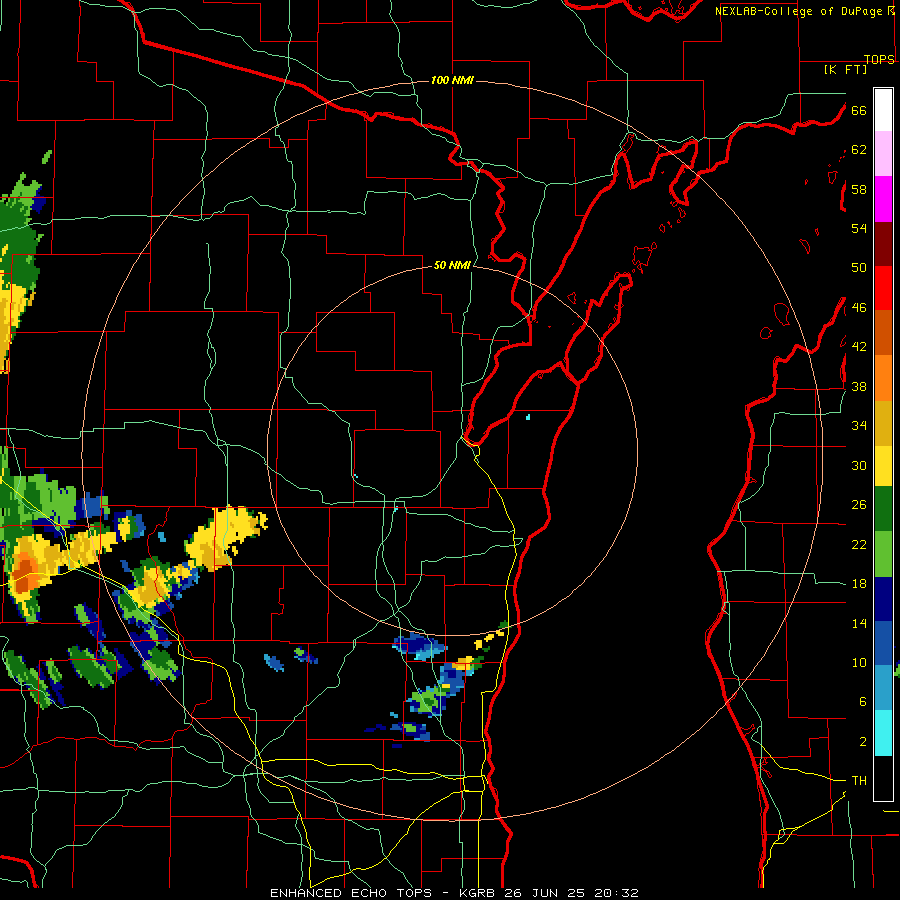900x900 pixels.
Task: Click the legend value 30
Action: (x=859, y=465)
